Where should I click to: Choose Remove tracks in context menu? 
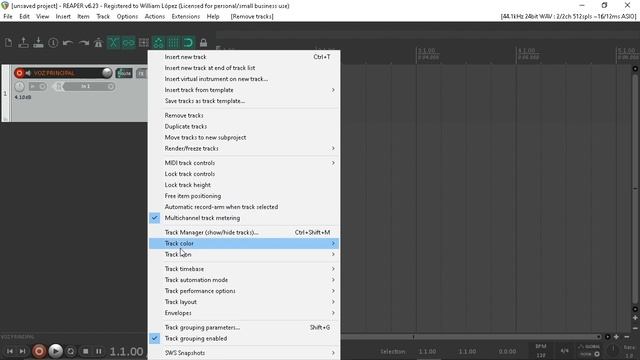point(244,116)
